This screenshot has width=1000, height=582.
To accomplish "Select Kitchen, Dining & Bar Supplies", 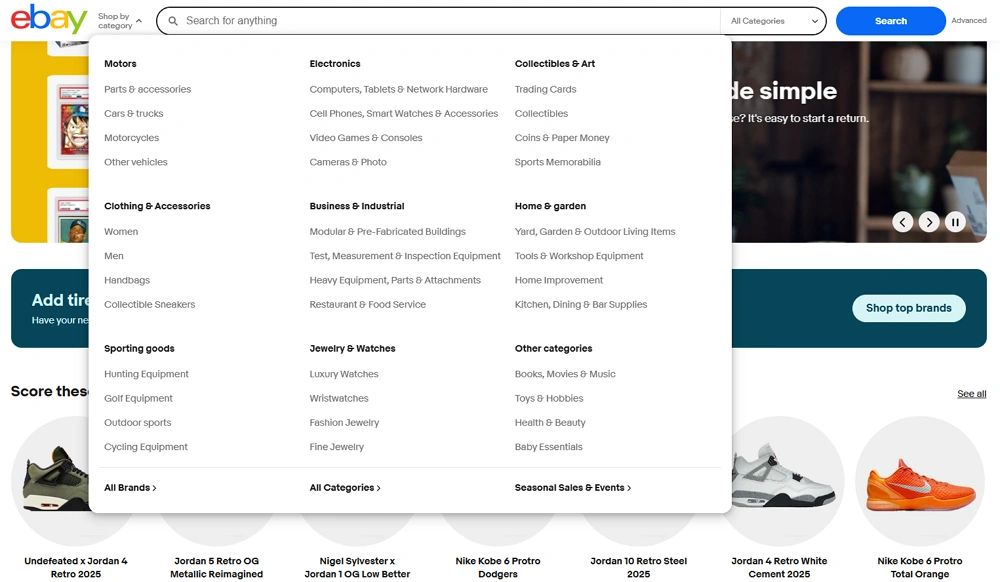I will [x=580, y=304].
